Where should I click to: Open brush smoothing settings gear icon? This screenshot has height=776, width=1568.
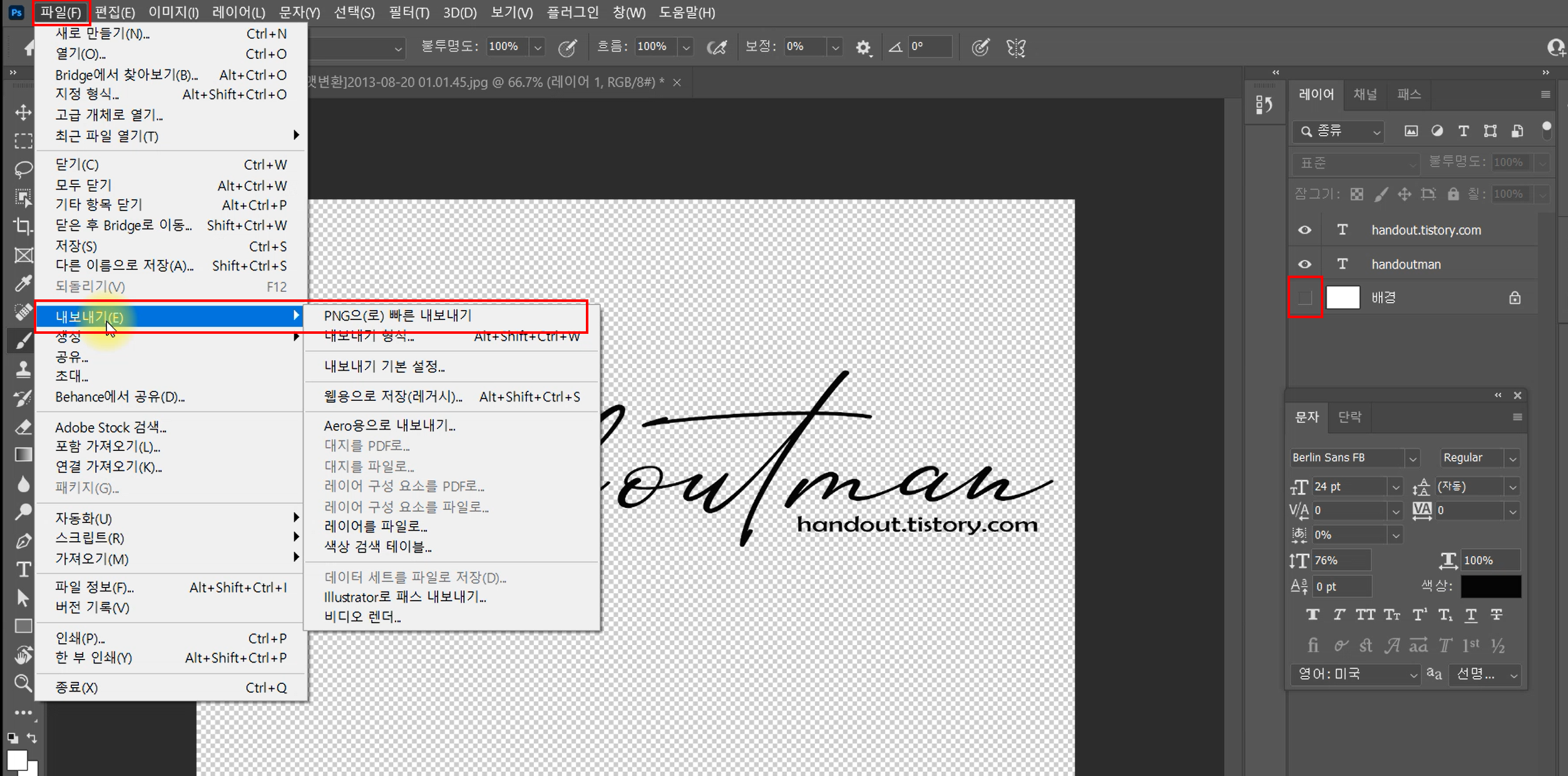click(x=863, y=48)
